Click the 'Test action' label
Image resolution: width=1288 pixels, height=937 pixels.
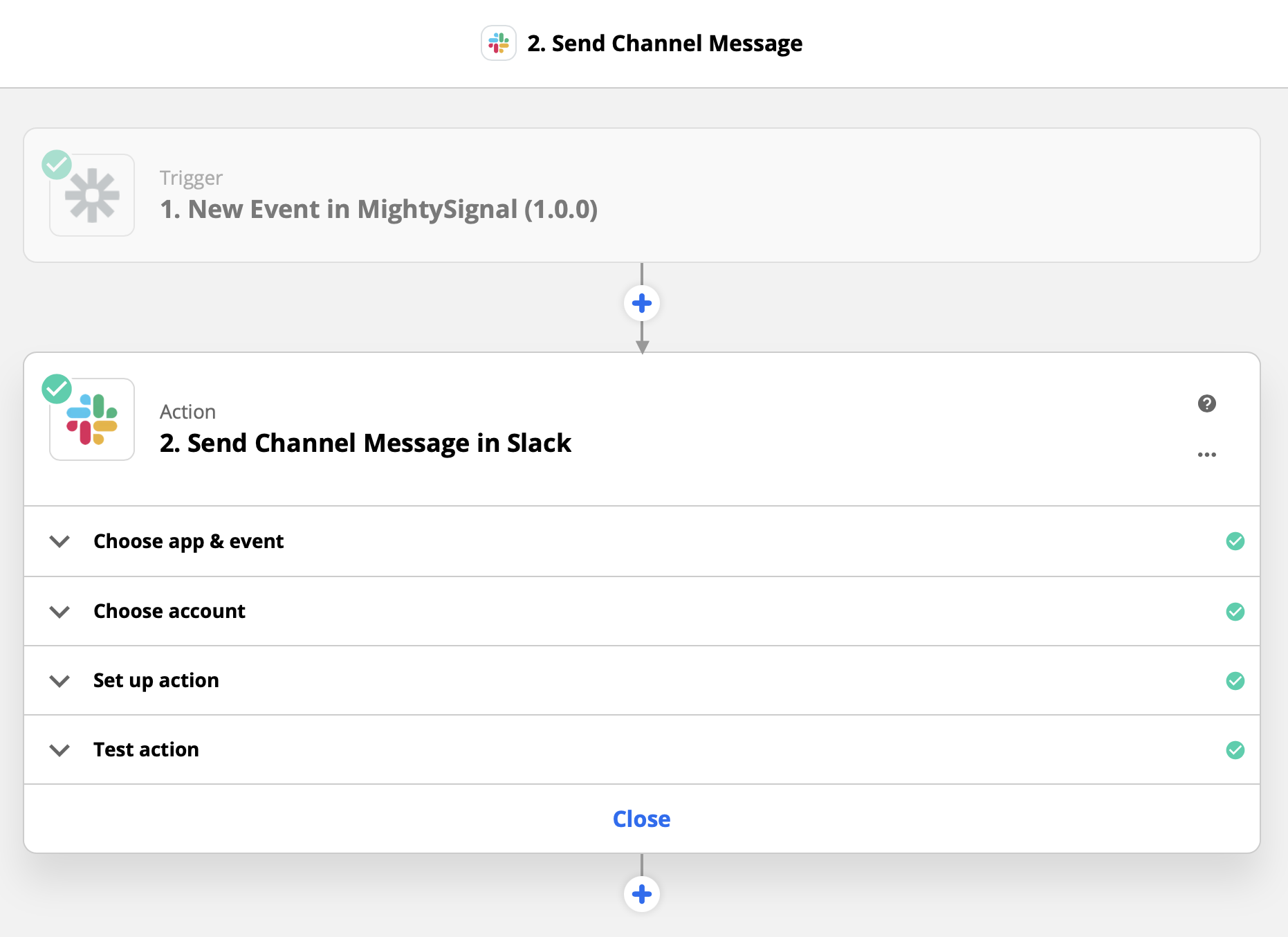click(x=146, y=749)
